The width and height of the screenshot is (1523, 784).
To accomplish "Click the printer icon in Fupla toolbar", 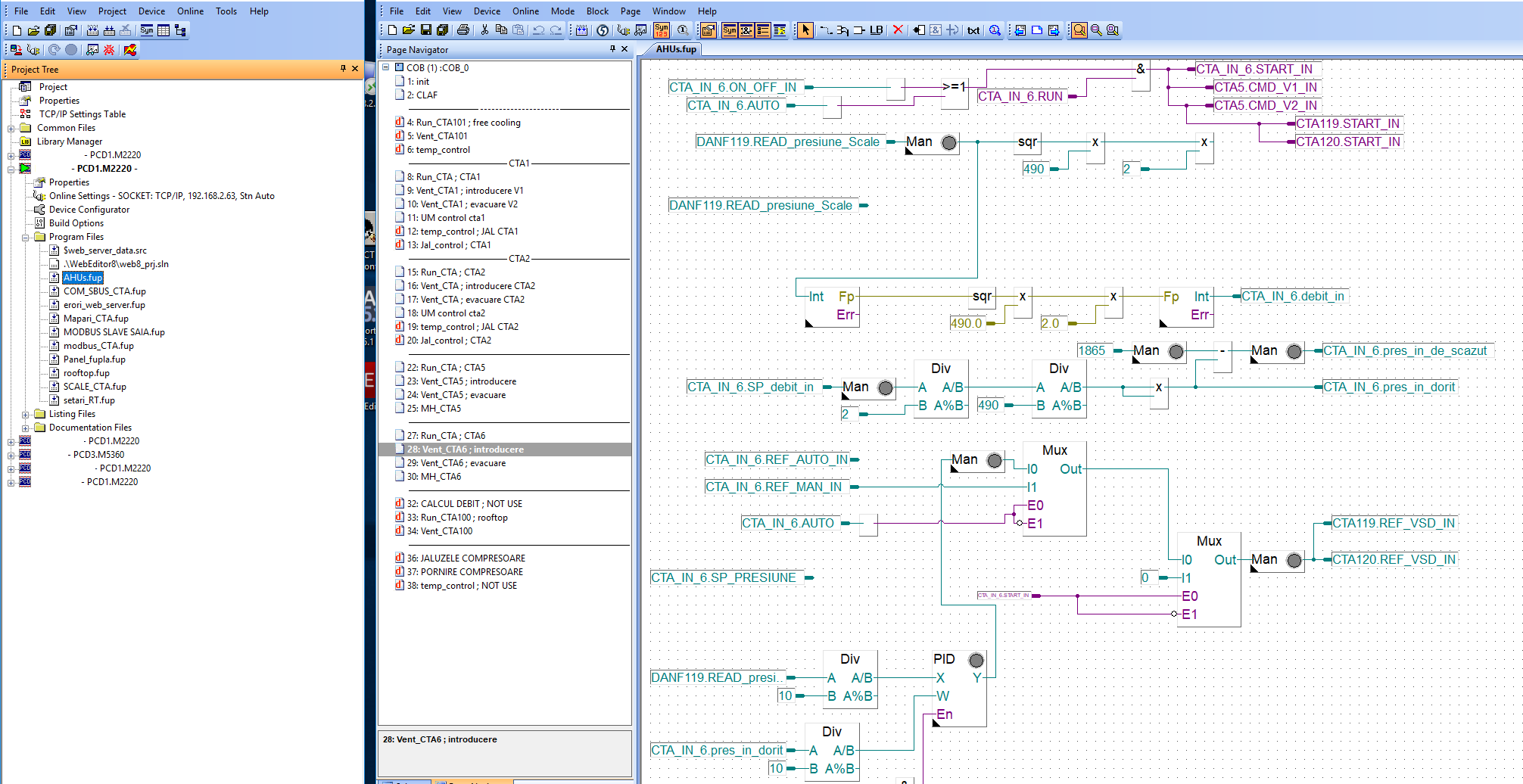I will point(463,30).
